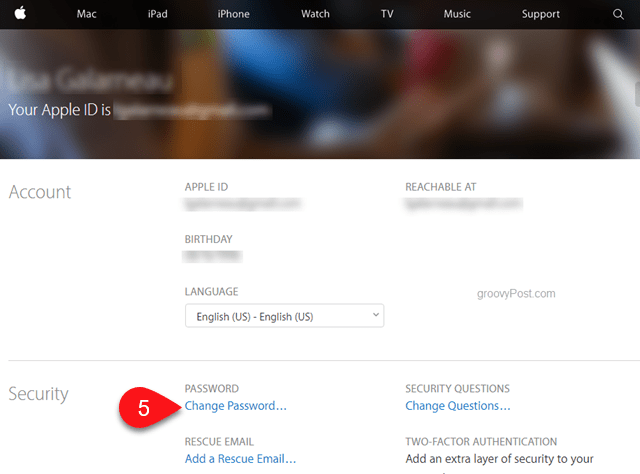Viewport: 640px width, 474px height.
Task: Click the page's vertical scrollbar handle
Action: click(638, 94)
